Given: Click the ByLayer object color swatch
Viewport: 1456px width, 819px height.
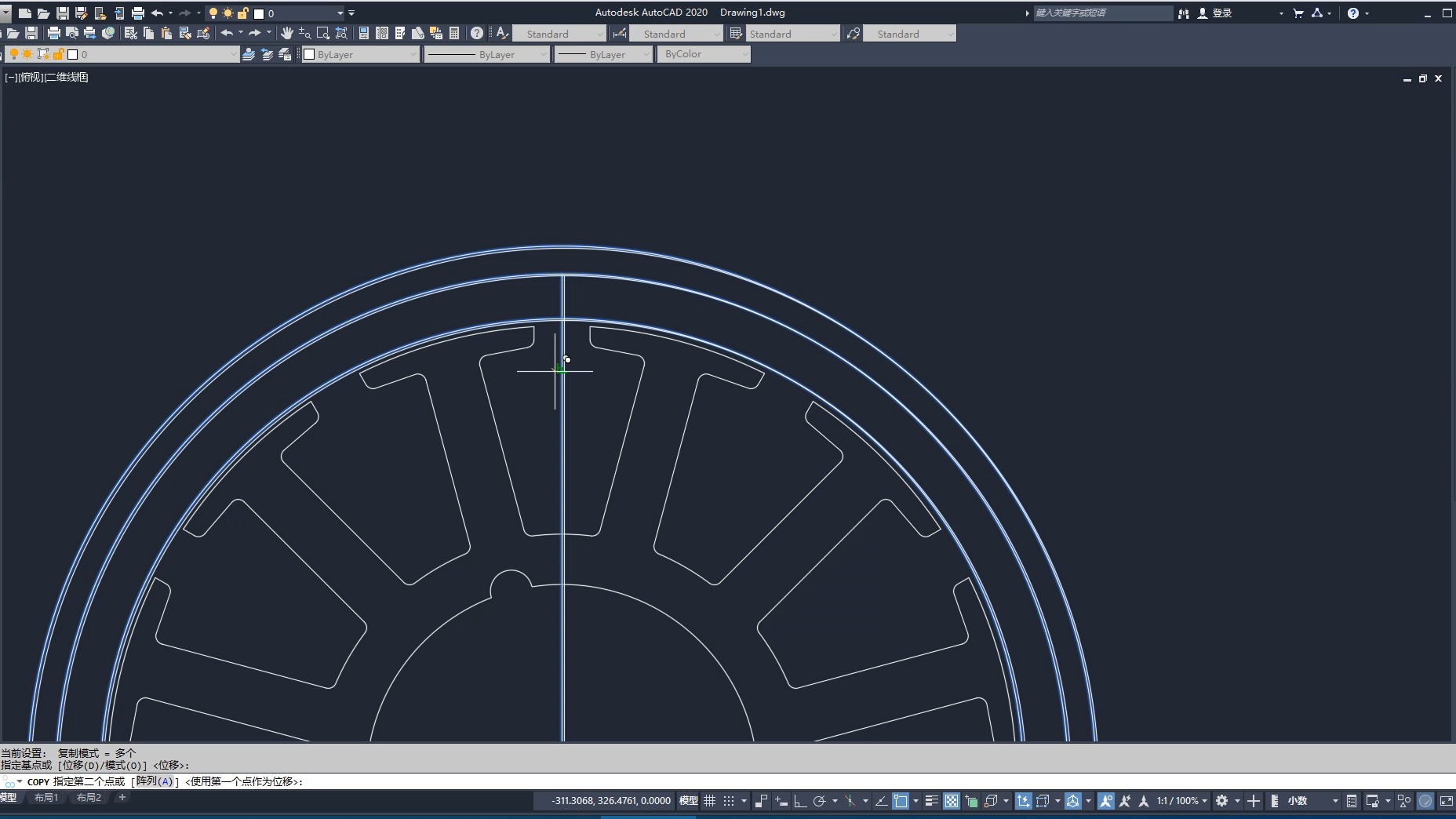Looking at the screenshot, I should tap(309, 54).
